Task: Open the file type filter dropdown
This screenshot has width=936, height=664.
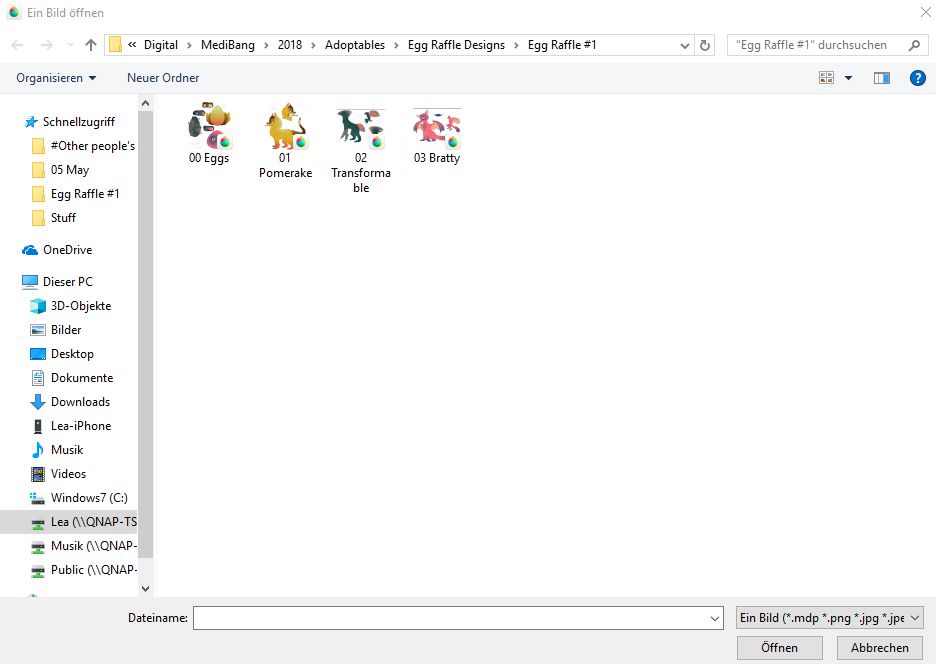Action: [x=828, y=619]
